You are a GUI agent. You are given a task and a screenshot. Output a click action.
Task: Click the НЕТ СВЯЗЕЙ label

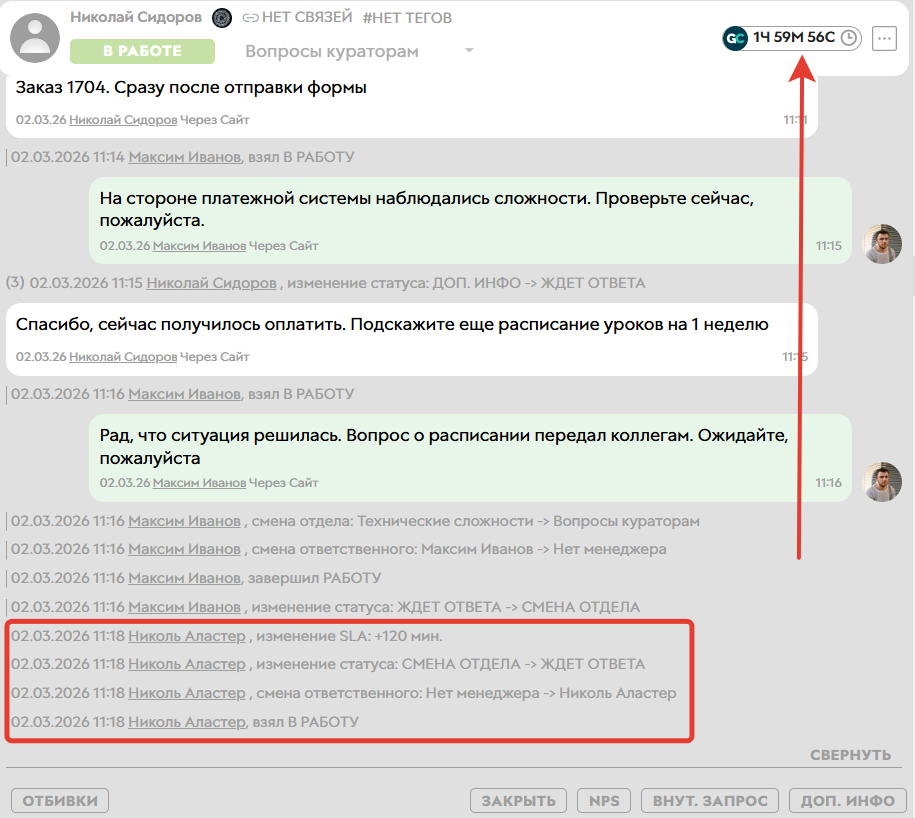coord(307,18)
